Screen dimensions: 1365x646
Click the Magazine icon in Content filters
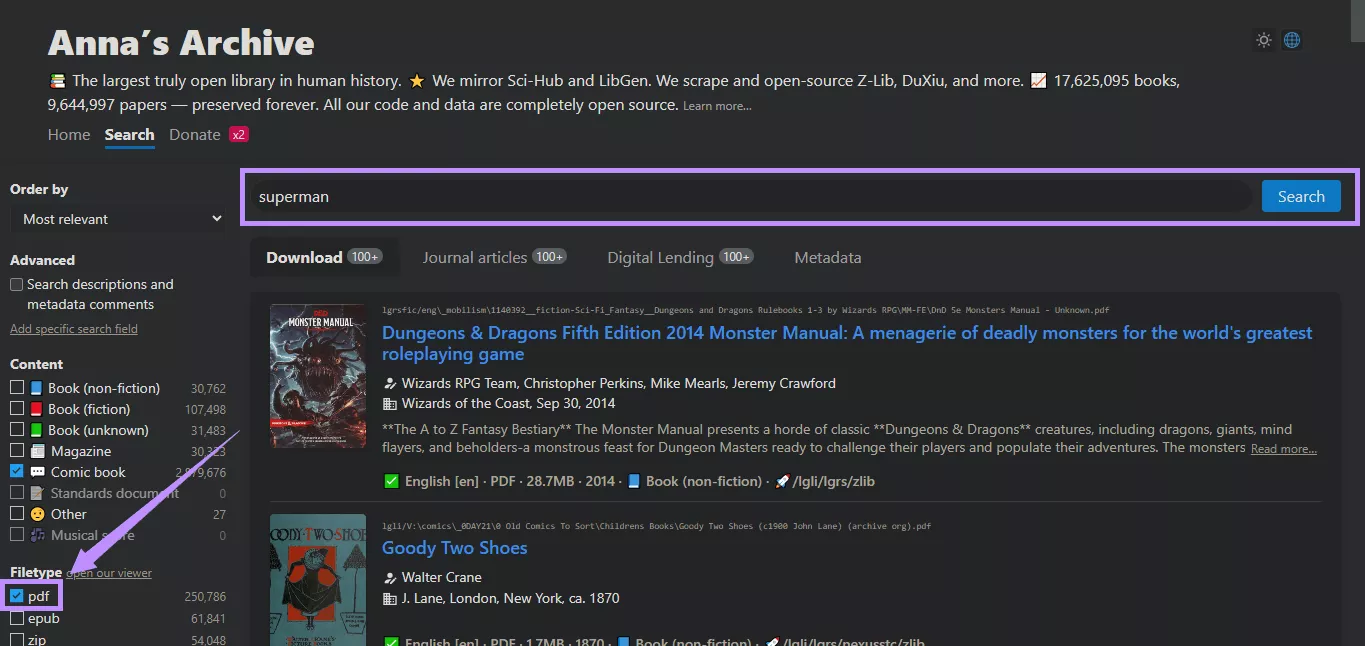coord(35,450)
